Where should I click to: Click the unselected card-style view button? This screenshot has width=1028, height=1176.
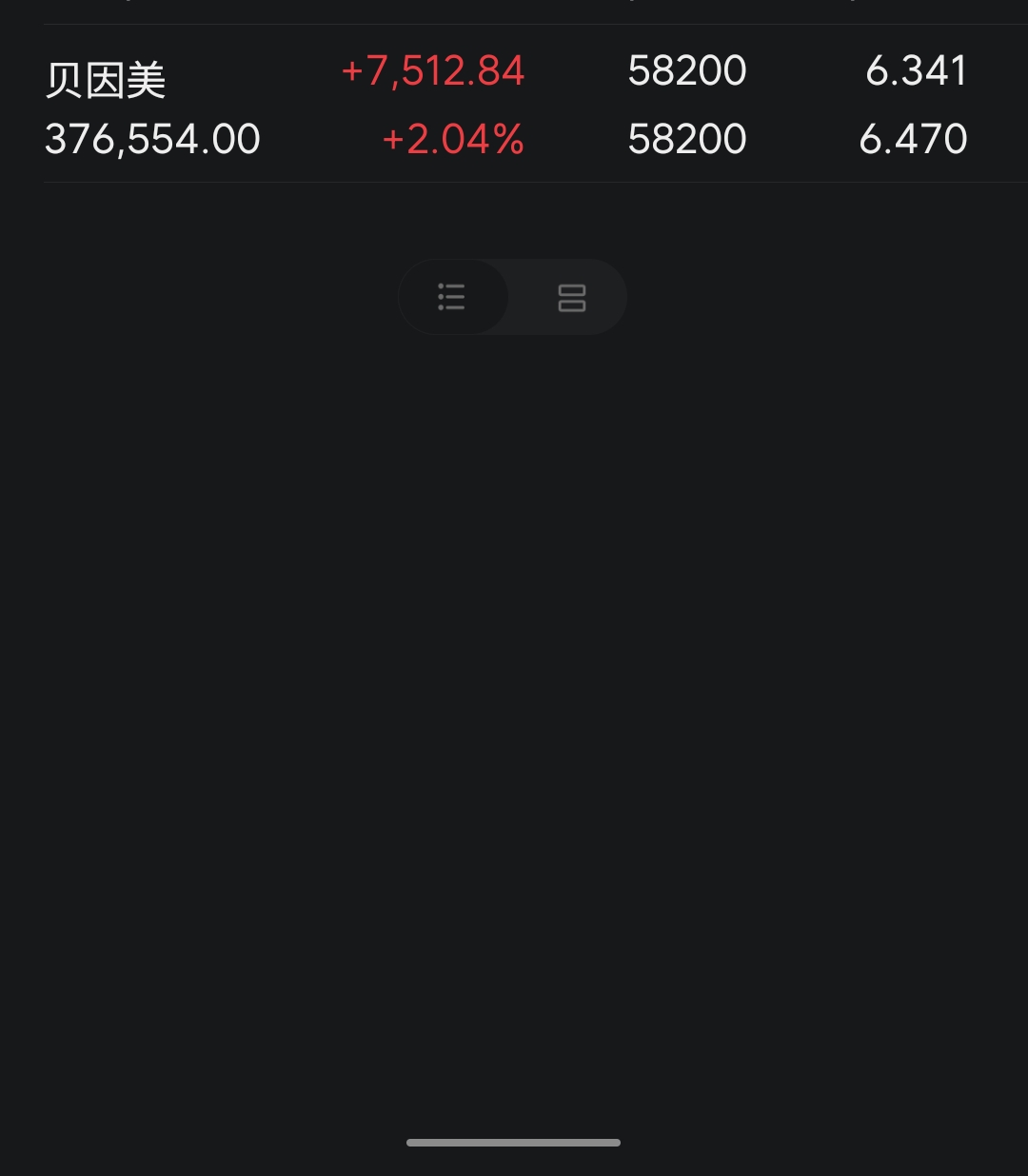coord(571,298)
